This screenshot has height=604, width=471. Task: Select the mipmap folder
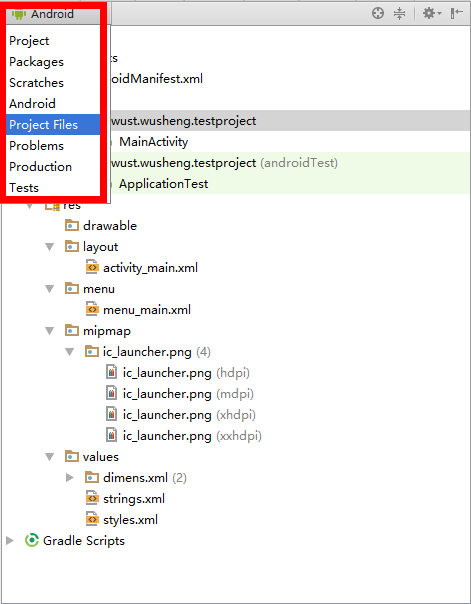click(x=107, y=331)
